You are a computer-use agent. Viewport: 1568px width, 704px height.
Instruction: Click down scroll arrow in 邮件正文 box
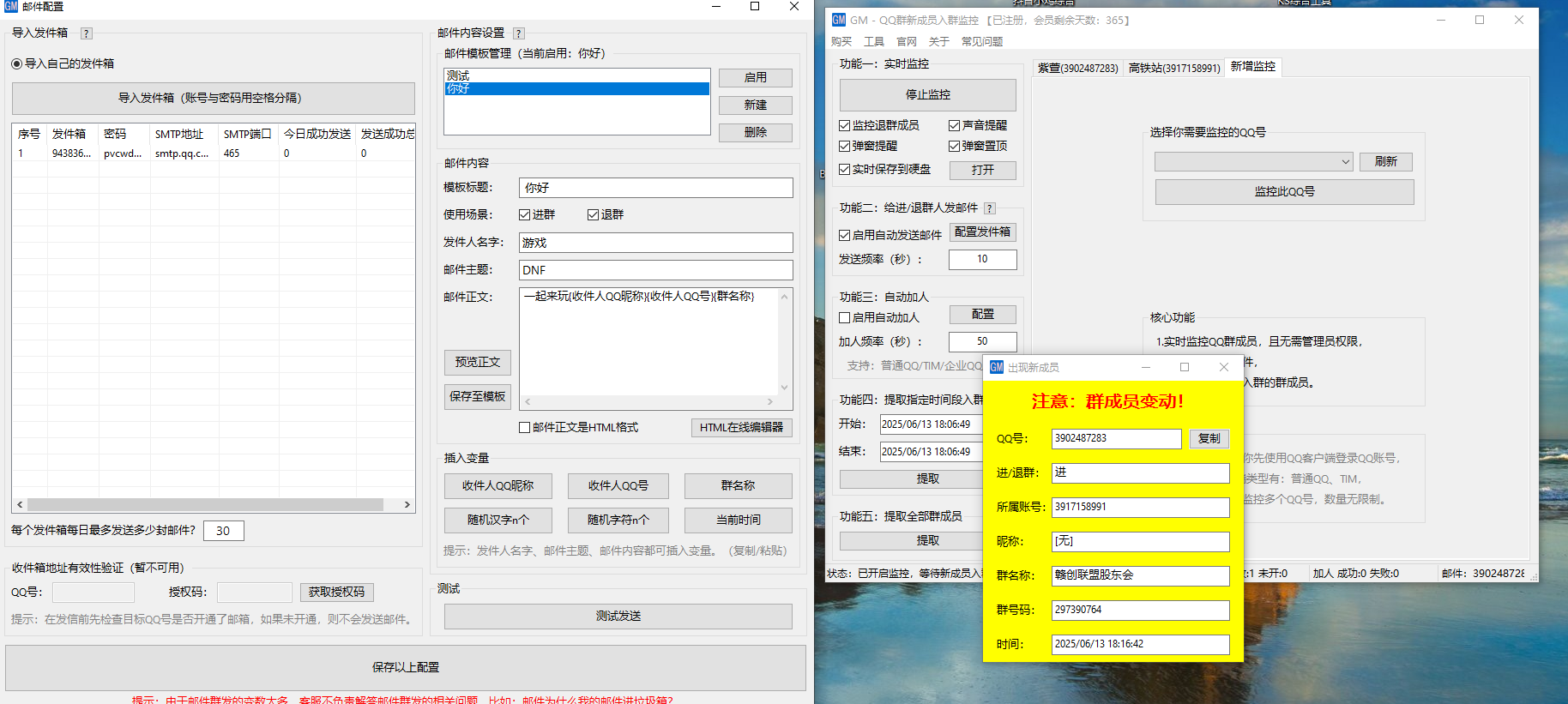click(x=784, y=388)
